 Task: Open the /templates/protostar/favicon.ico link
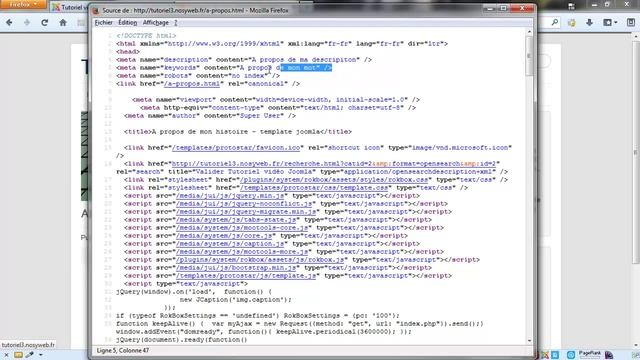236,147
